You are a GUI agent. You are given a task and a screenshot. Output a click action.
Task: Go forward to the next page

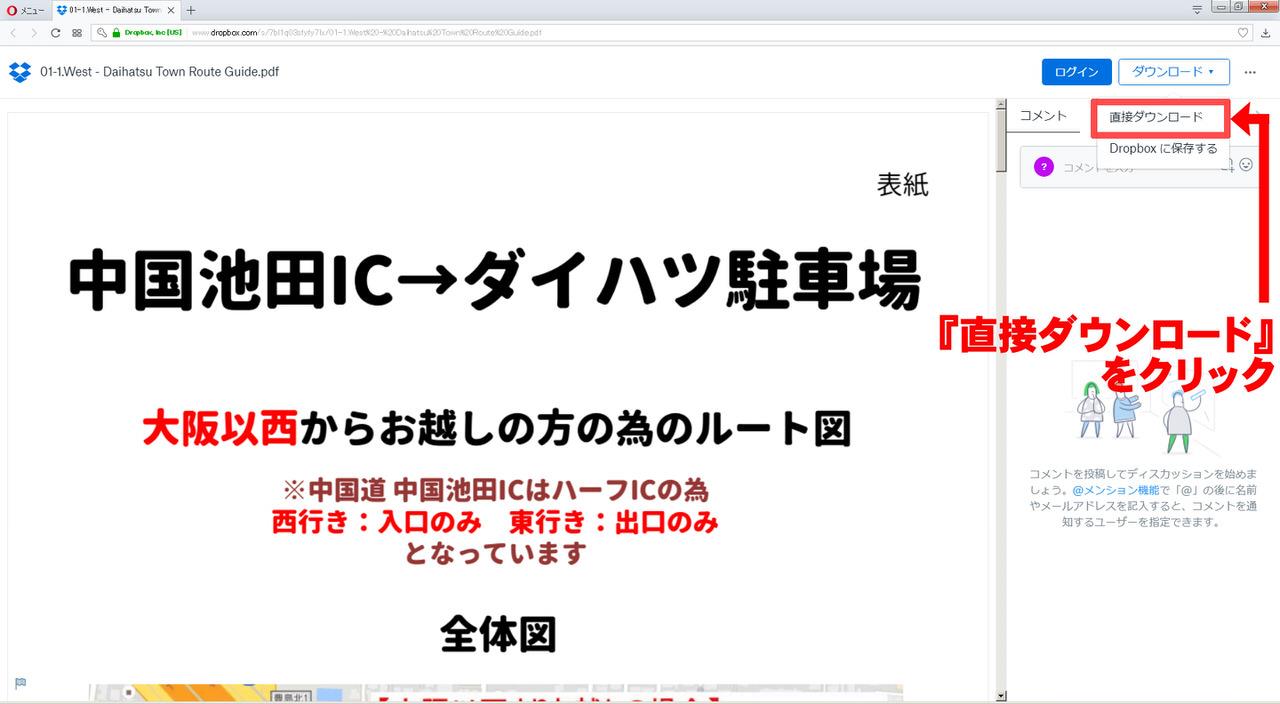pyautogui.click(x=34, y=32)
